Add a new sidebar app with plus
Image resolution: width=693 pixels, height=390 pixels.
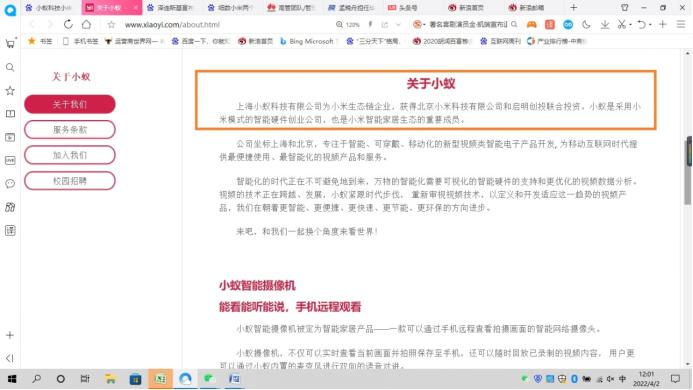pyautogui.click(x=10, y=335)
